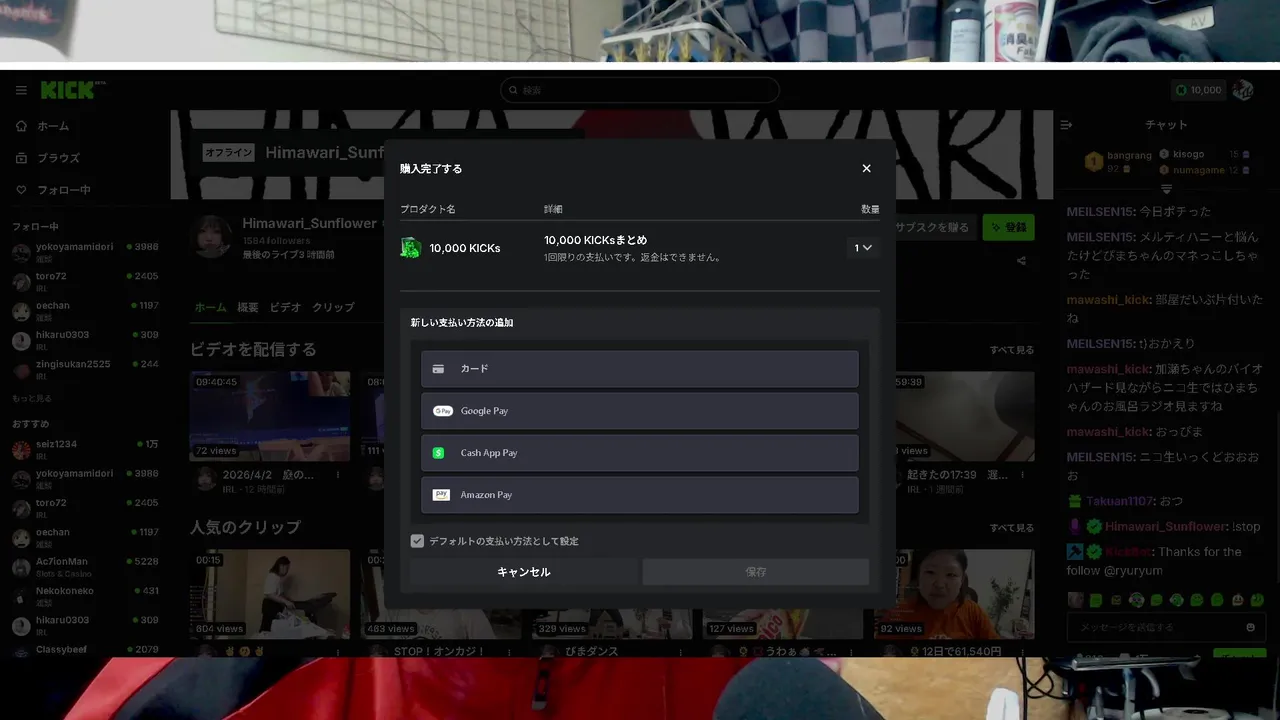Screen dimensions: 1280x720
Task: Go to ホーム in the sidebar
Action: tap(53, 126)
